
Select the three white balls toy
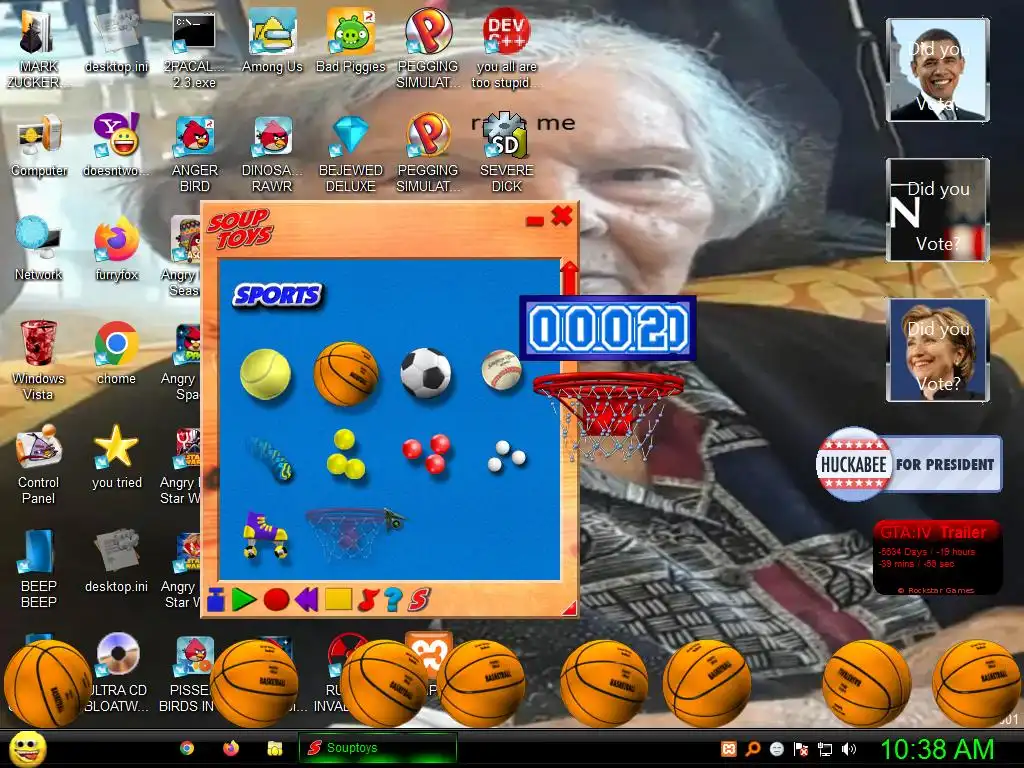[x=507, y=456]
